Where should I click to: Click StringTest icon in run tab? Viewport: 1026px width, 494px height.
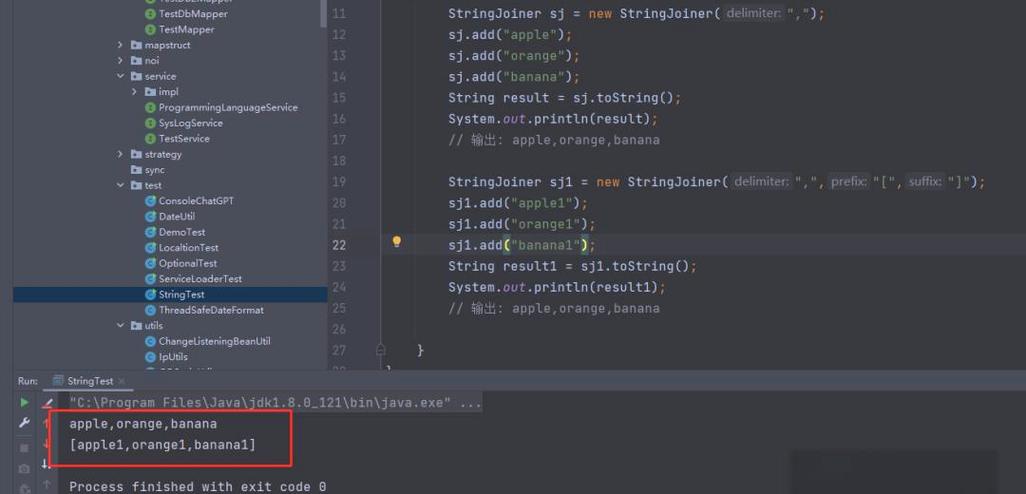point(58,381)
